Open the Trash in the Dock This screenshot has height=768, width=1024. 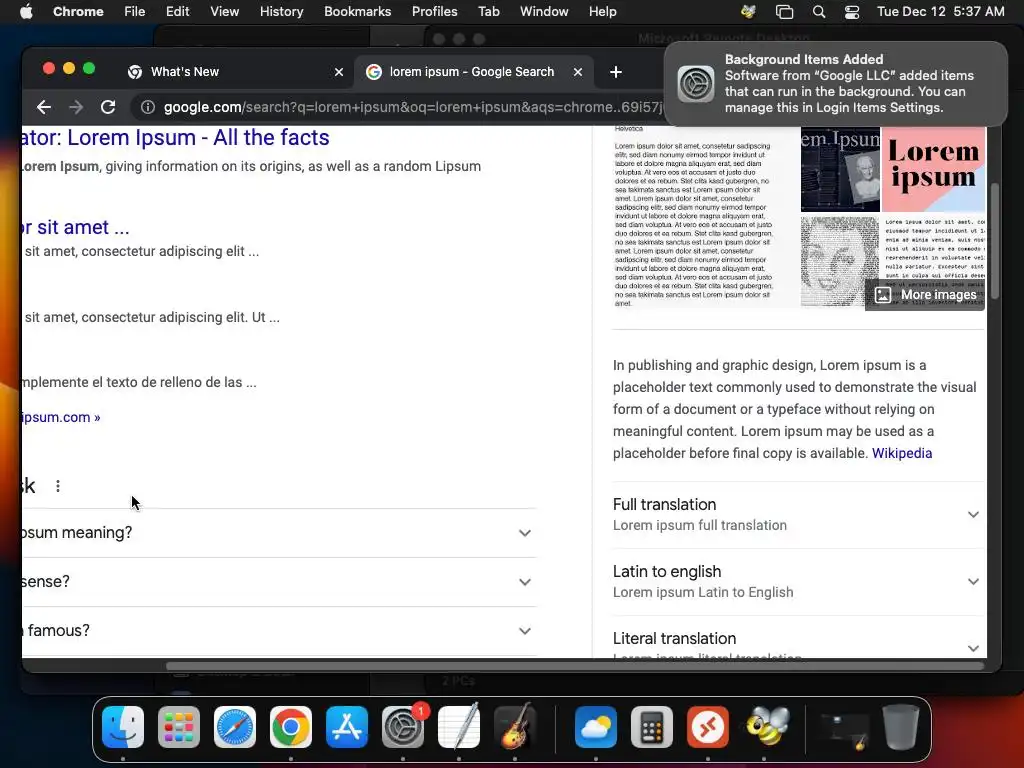tap(901, 727)
